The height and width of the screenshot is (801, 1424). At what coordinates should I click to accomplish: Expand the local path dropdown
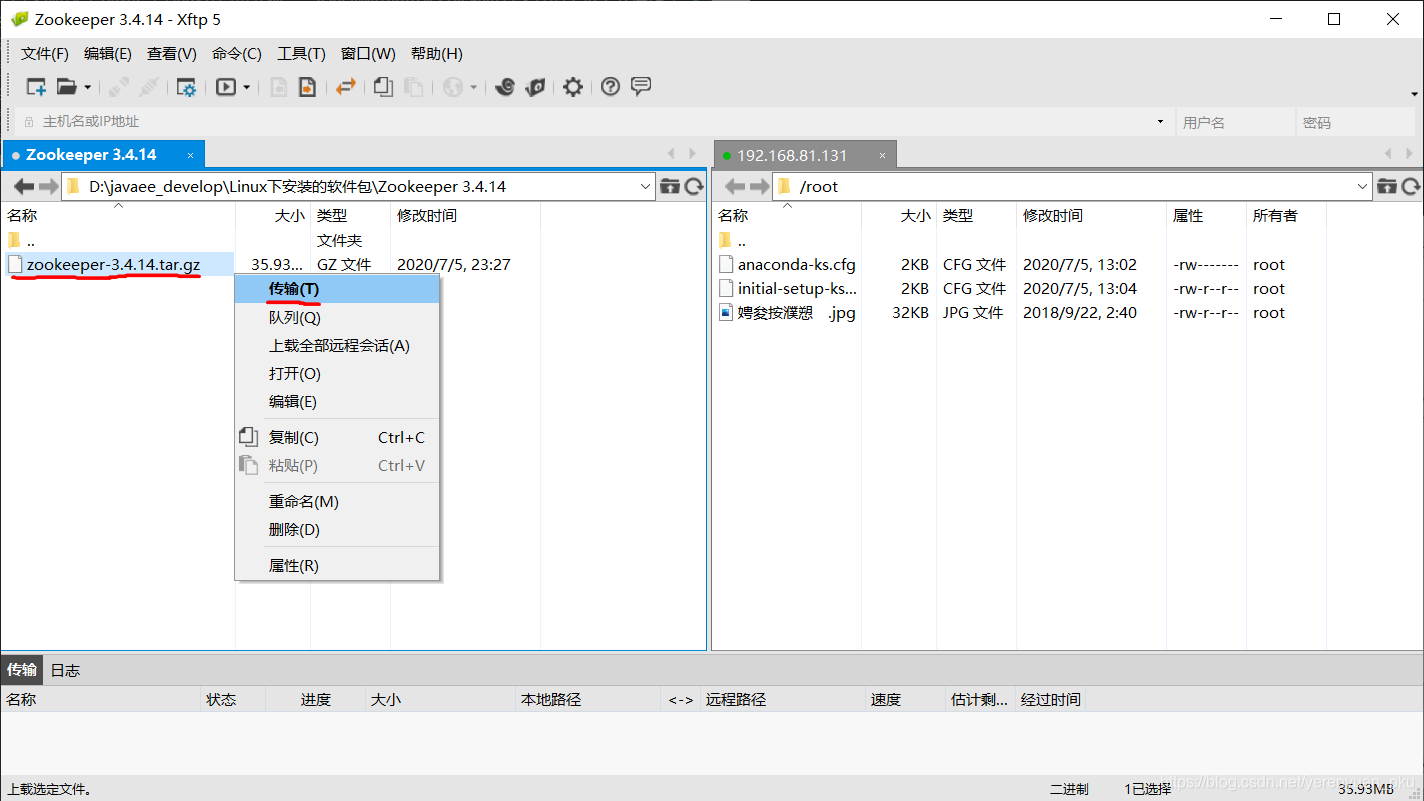(x=646, y=186)
